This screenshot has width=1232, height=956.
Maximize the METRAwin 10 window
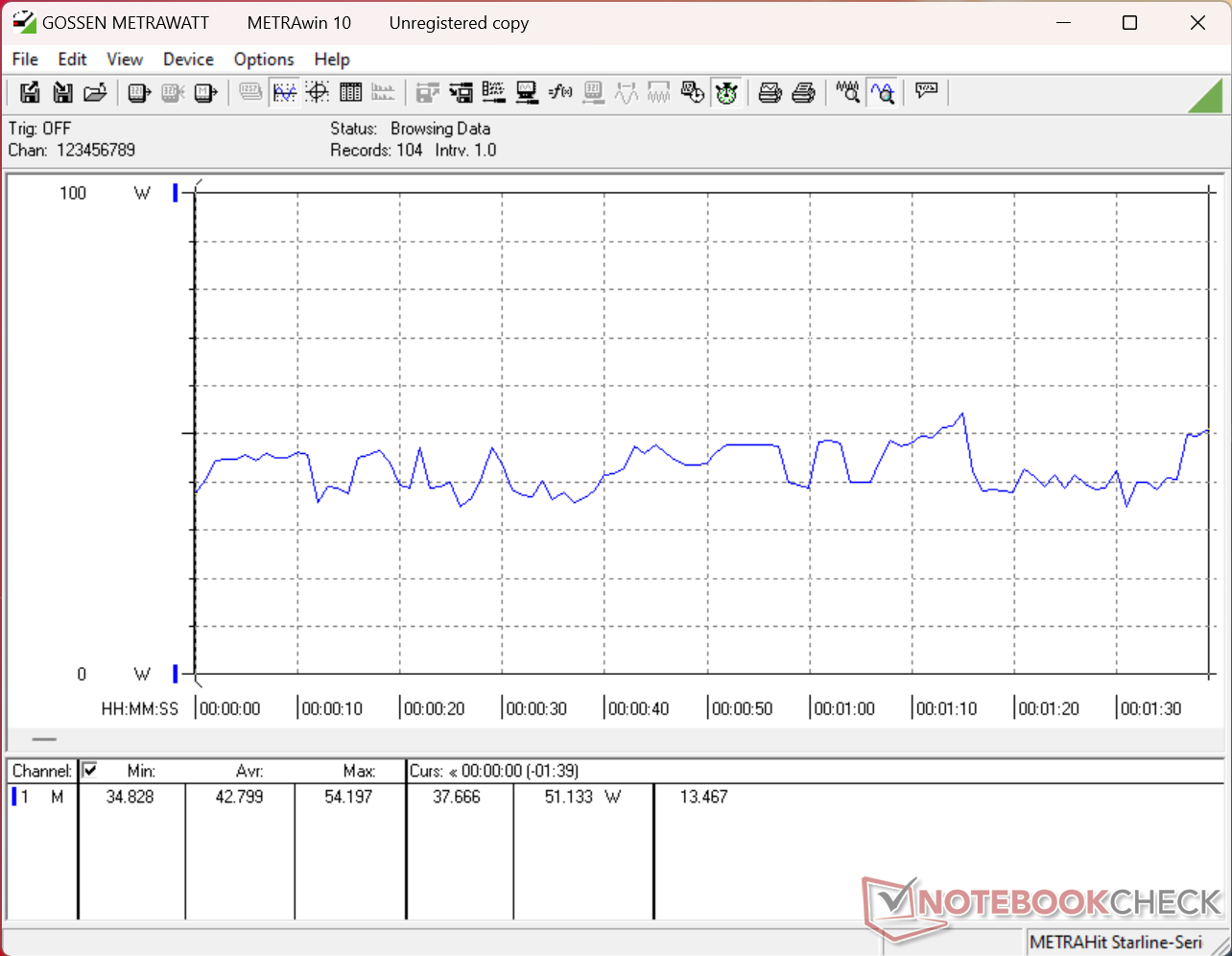(1130, 23)
